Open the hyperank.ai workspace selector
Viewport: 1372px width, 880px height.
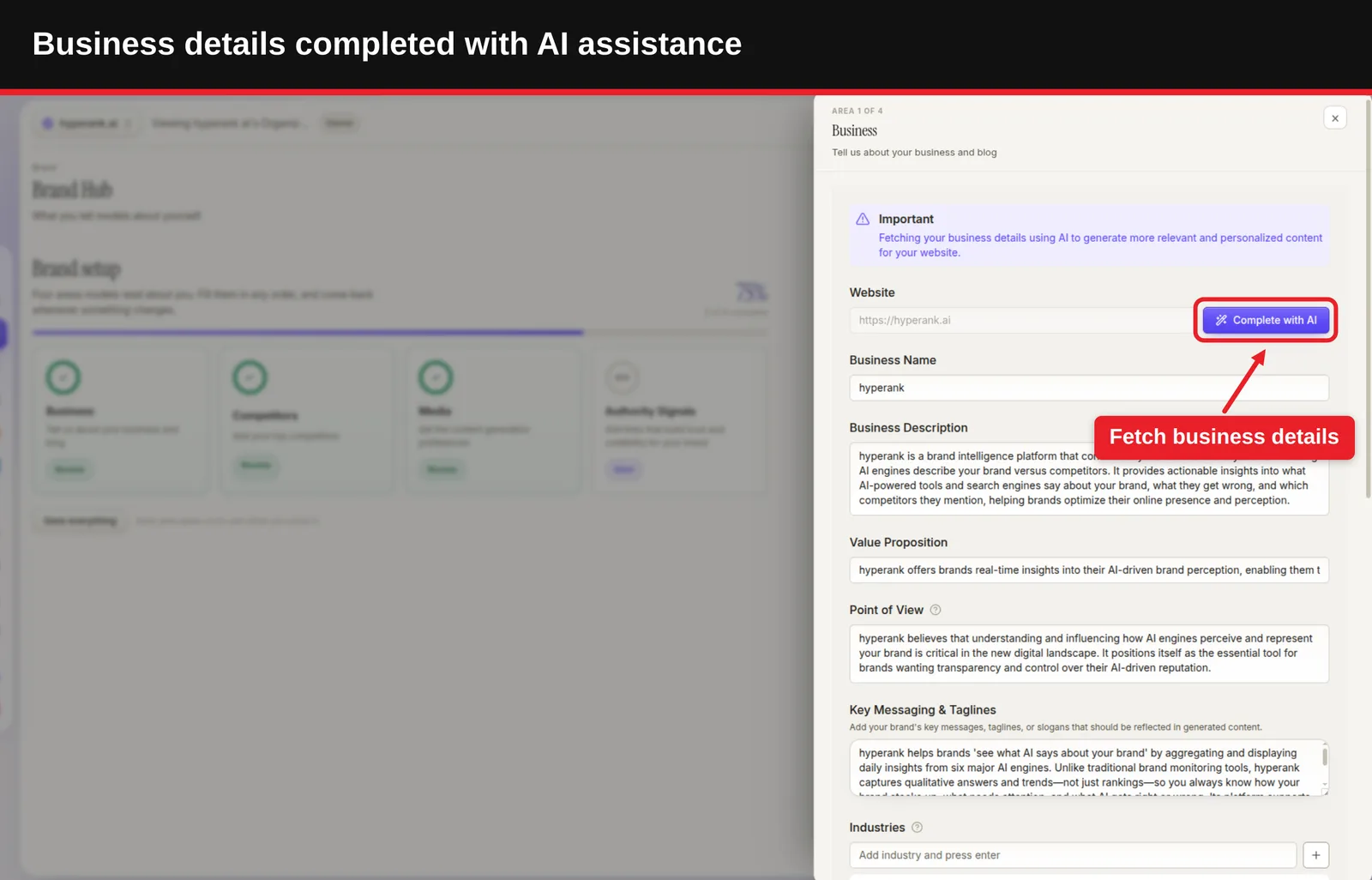coord(87,124)
